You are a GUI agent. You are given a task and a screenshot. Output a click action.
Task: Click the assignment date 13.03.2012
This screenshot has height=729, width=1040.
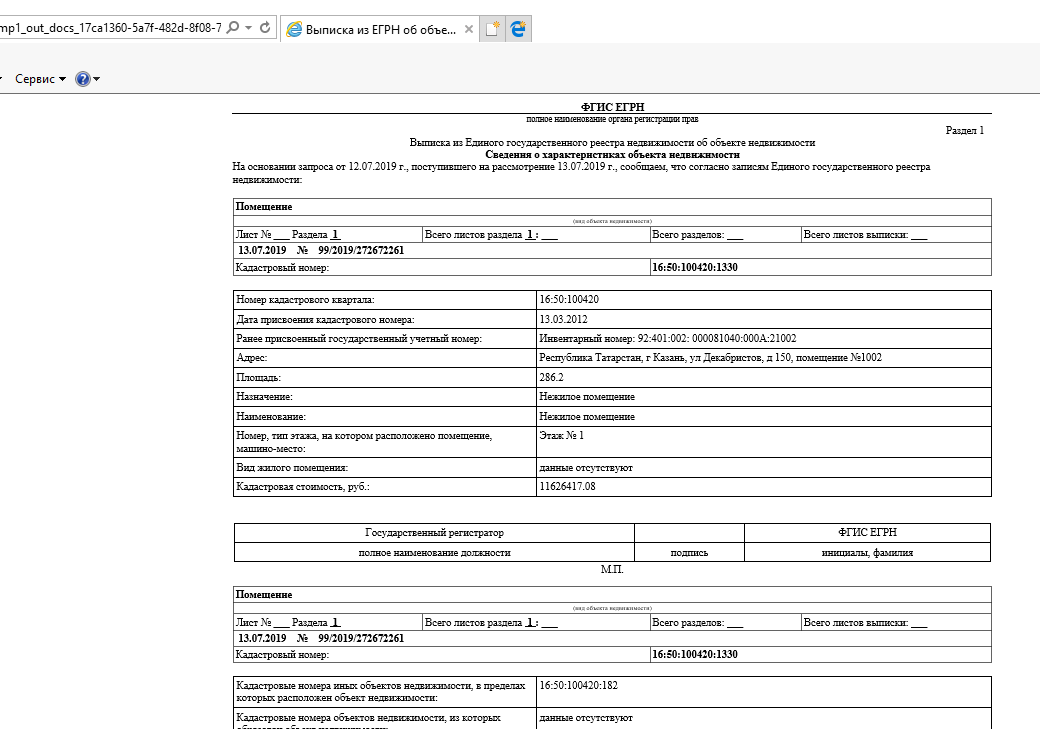564,319
